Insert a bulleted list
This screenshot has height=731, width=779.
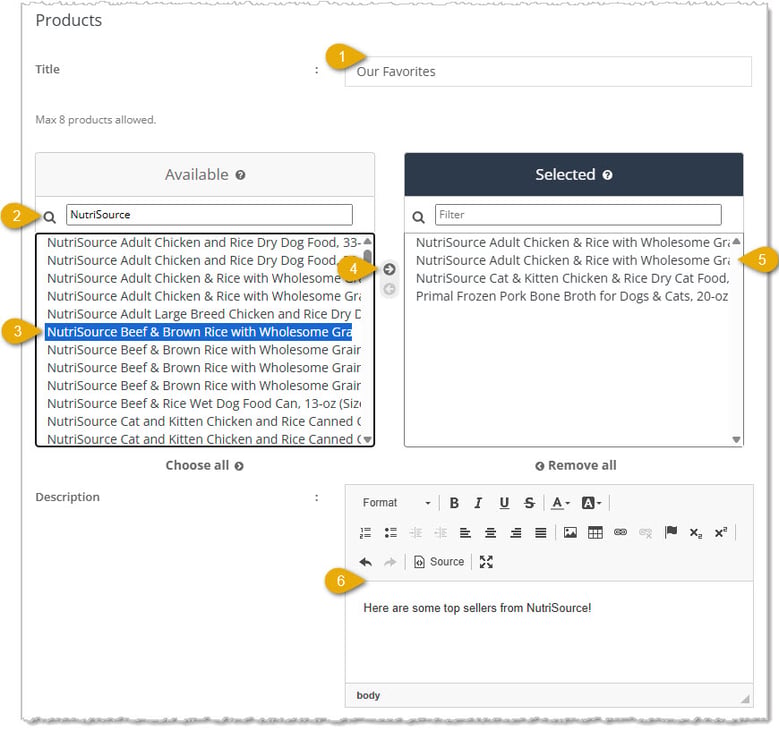click(x=390, y=533)
